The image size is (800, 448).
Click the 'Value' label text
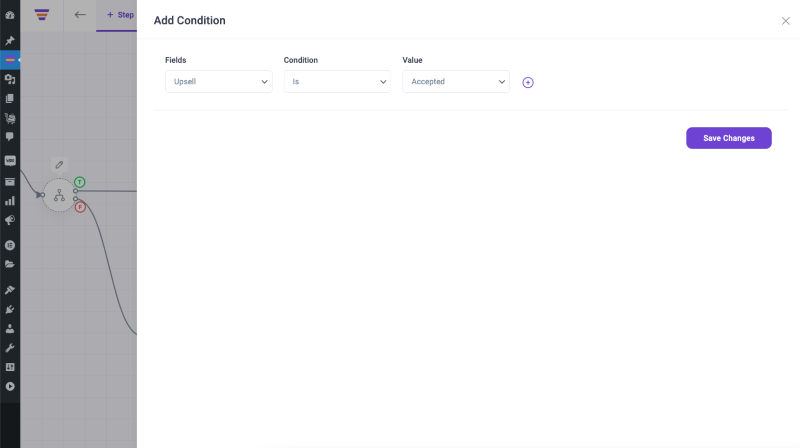(x=412, y=60)
